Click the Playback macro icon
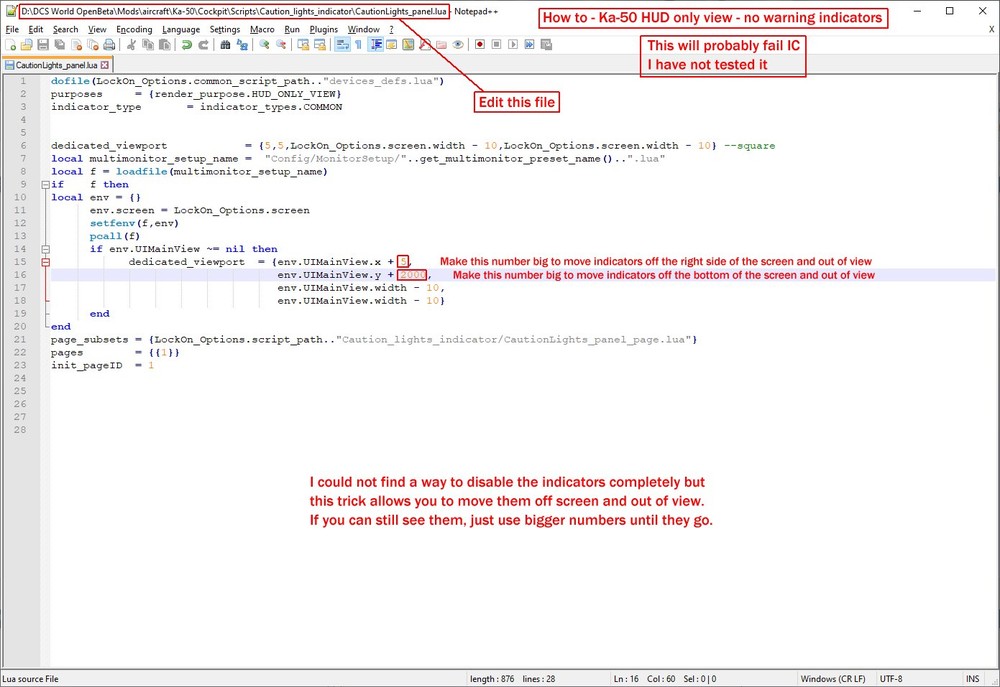 click(x=513, y=45)
